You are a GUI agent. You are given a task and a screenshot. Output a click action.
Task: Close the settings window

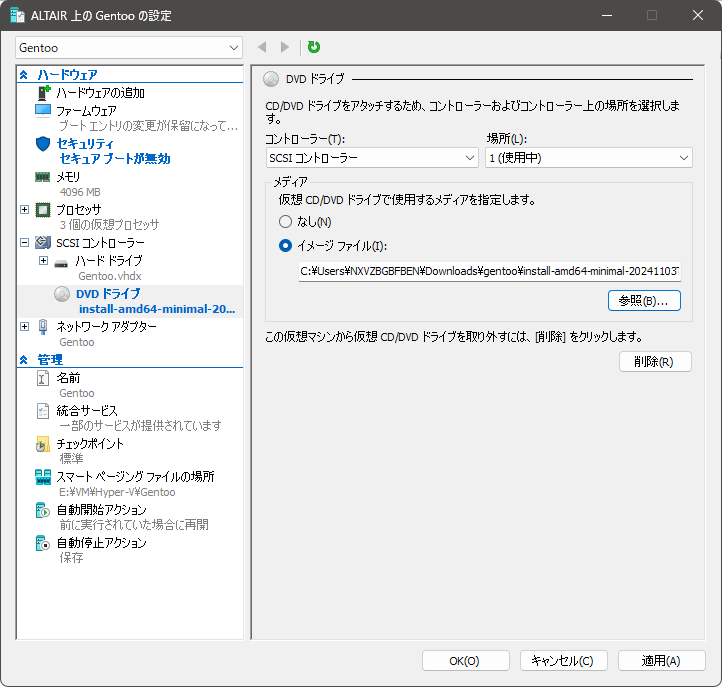(x=698, y=15)
